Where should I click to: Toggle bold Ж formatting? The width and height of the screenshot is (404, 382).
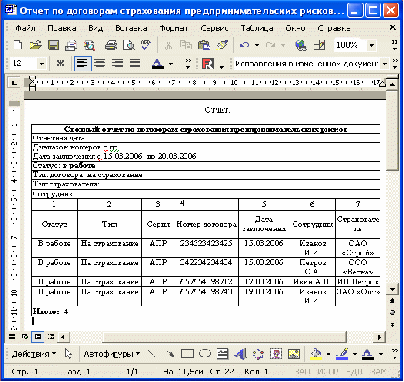(x=60, y=63)
